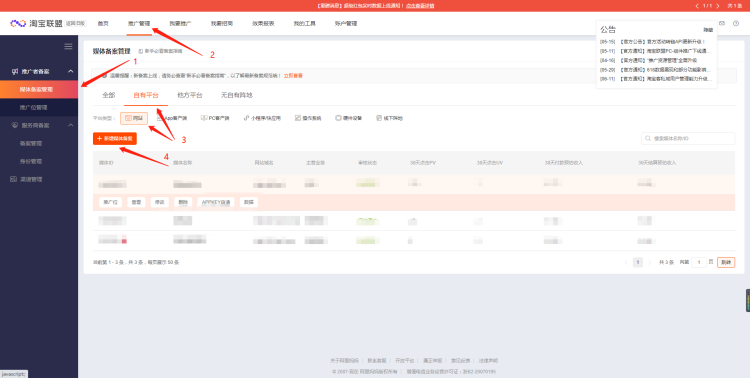750x378 pixels.
Task: Open 效果报表 in top navigation
Action: (264, 23)
